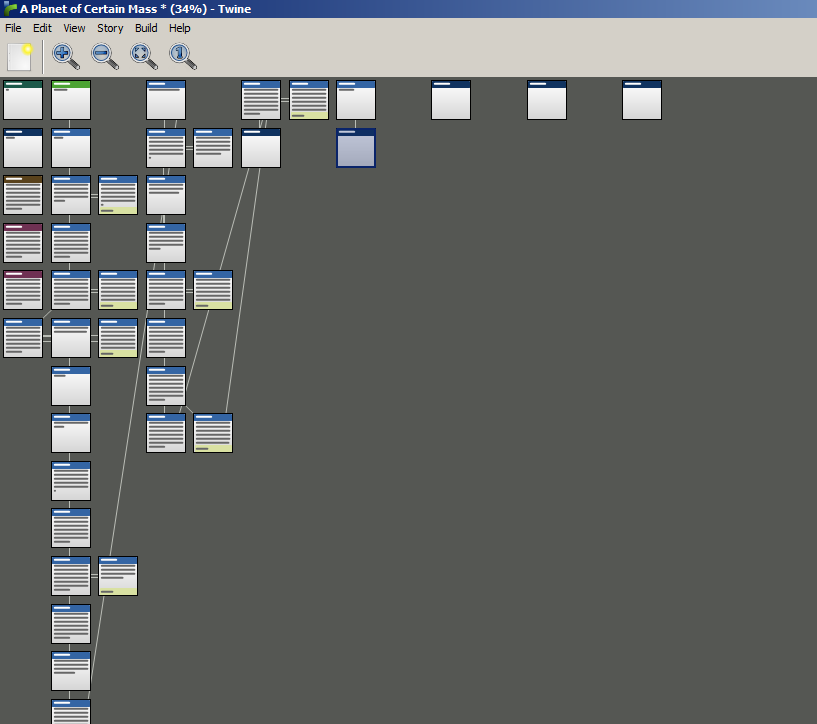This screenshot has width=817, height=724.
Task: Select the brown-titled passage box
Action: 23,195
